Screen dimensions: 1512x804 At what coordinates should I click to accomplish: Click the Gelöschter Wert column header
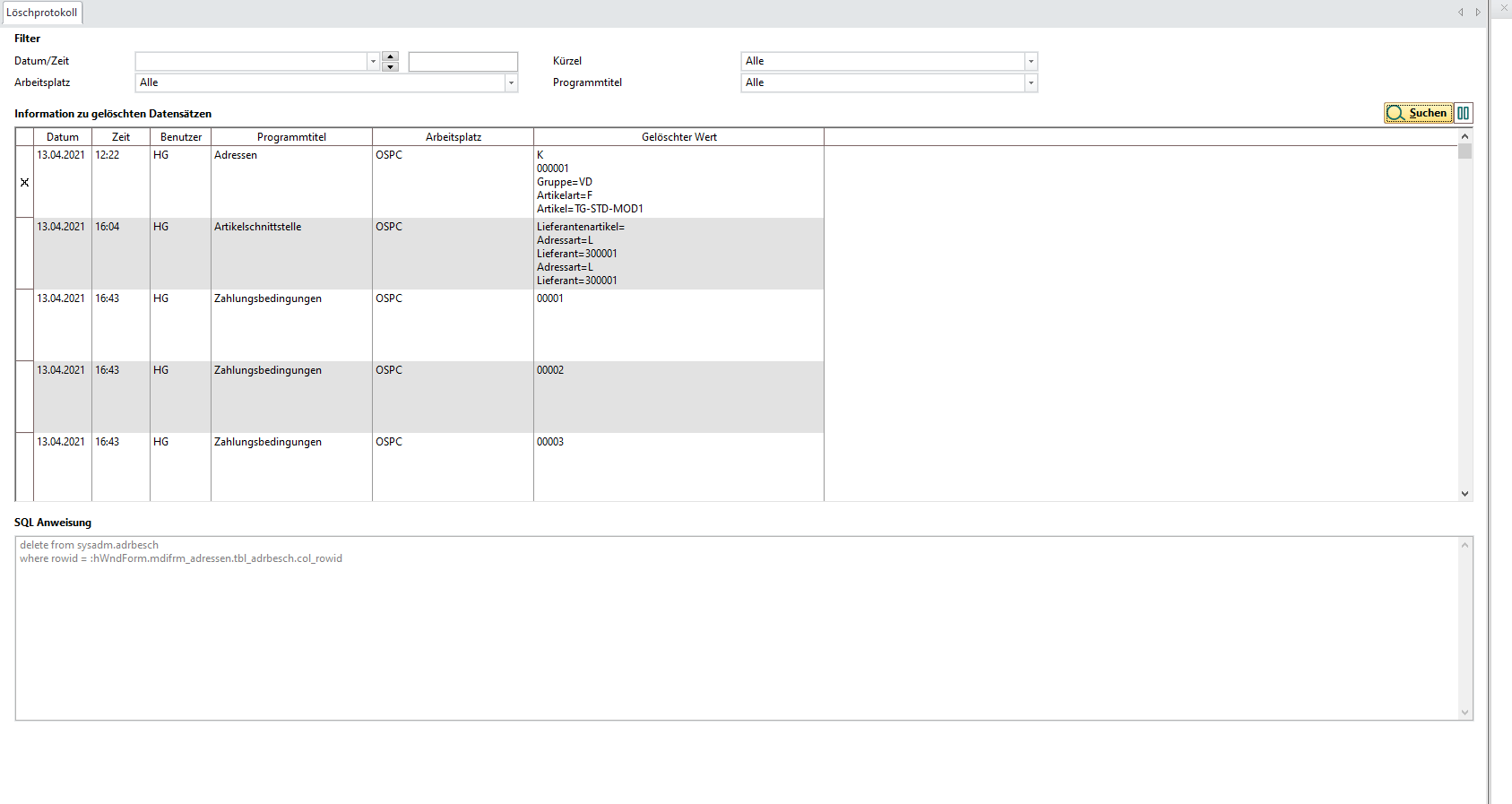tap(678, 137)
